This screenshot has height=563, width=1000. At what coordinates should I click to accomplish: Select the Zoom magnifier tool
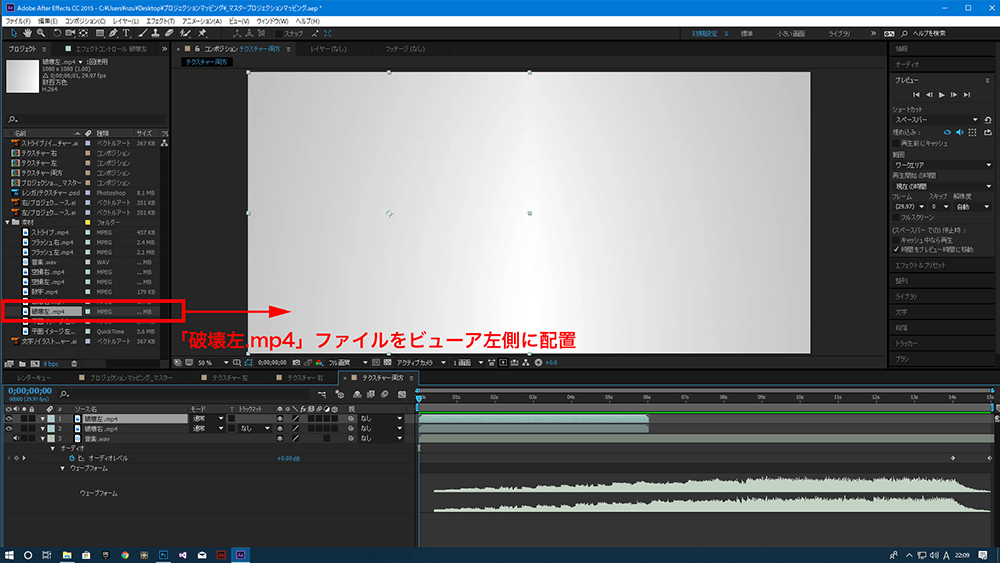(x=41, y=33)
